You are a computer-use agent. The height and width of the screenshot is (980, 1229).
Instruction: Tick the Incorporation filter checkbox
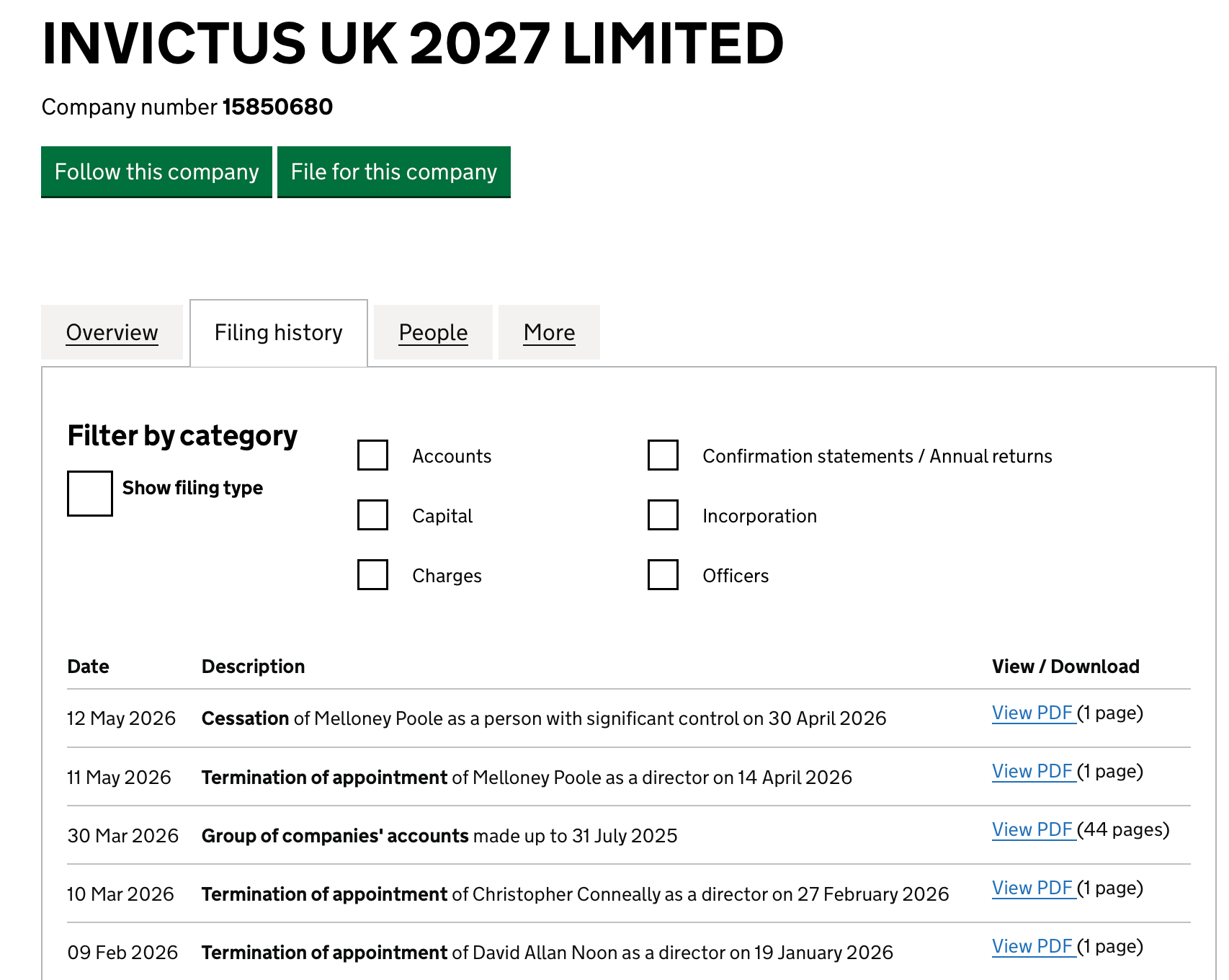[x=663, y=515]
